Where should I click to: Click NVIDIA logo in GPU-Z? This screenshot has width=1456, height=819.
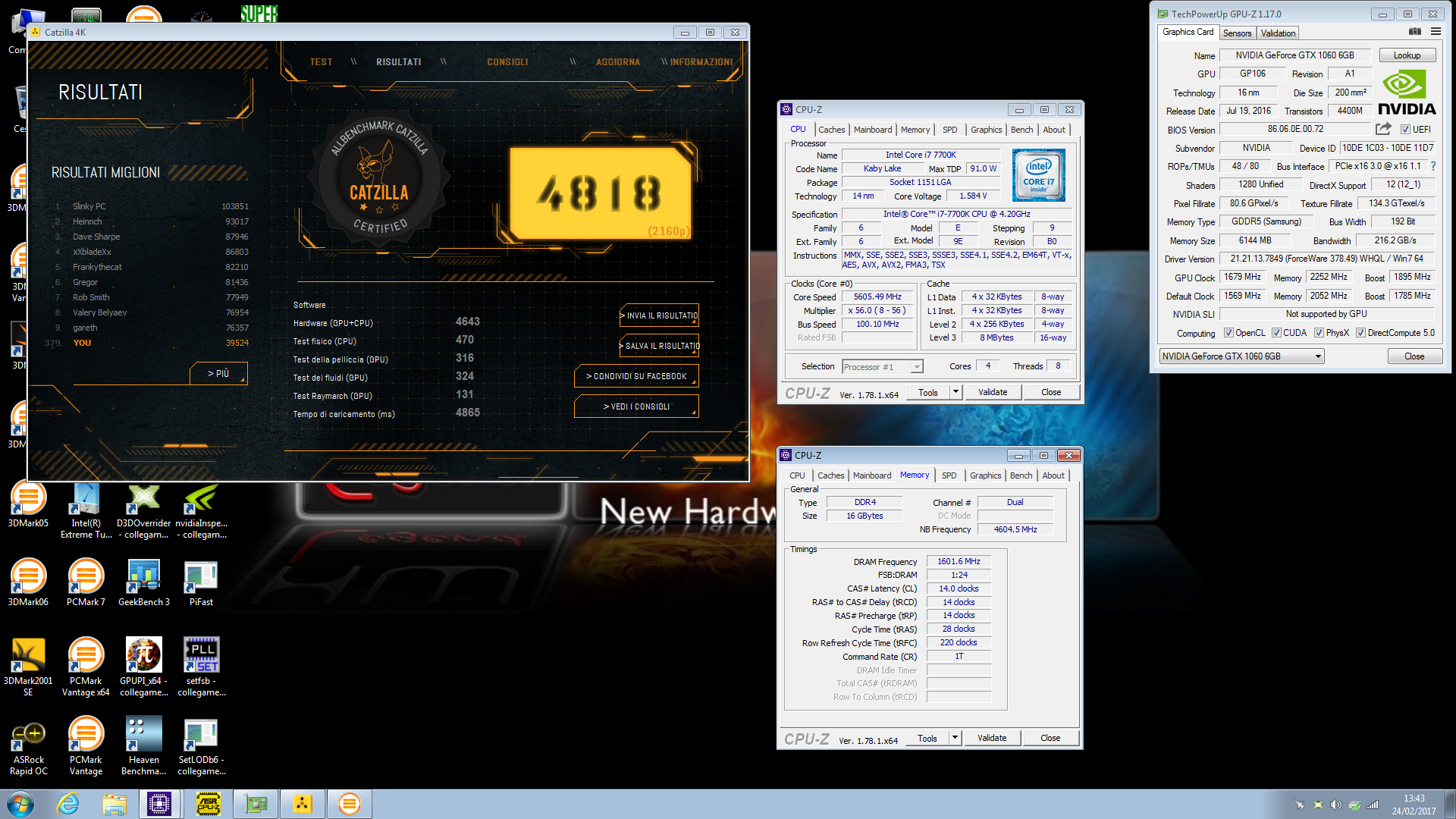(1407, 93)
